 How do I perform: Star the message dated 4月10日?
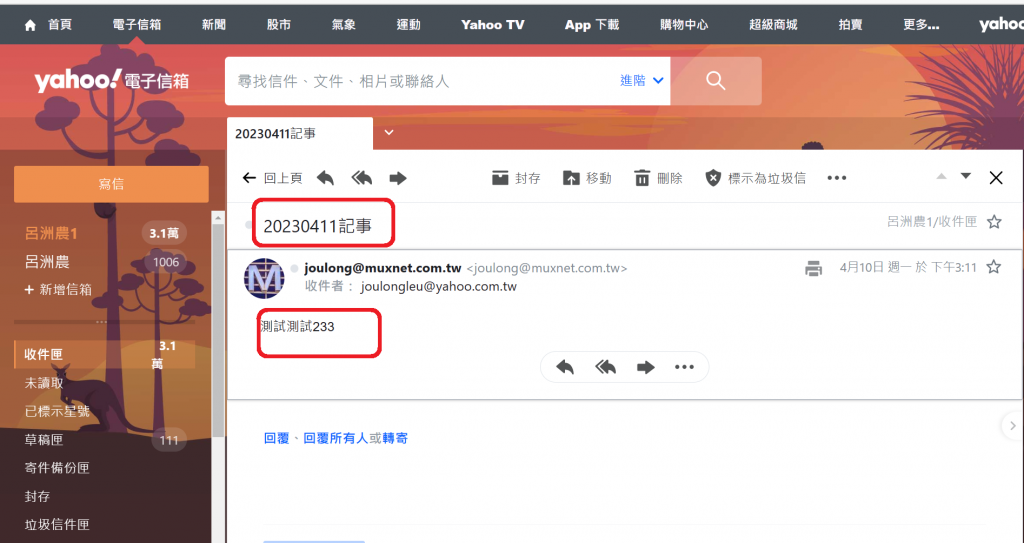click(x=993, y=267)
